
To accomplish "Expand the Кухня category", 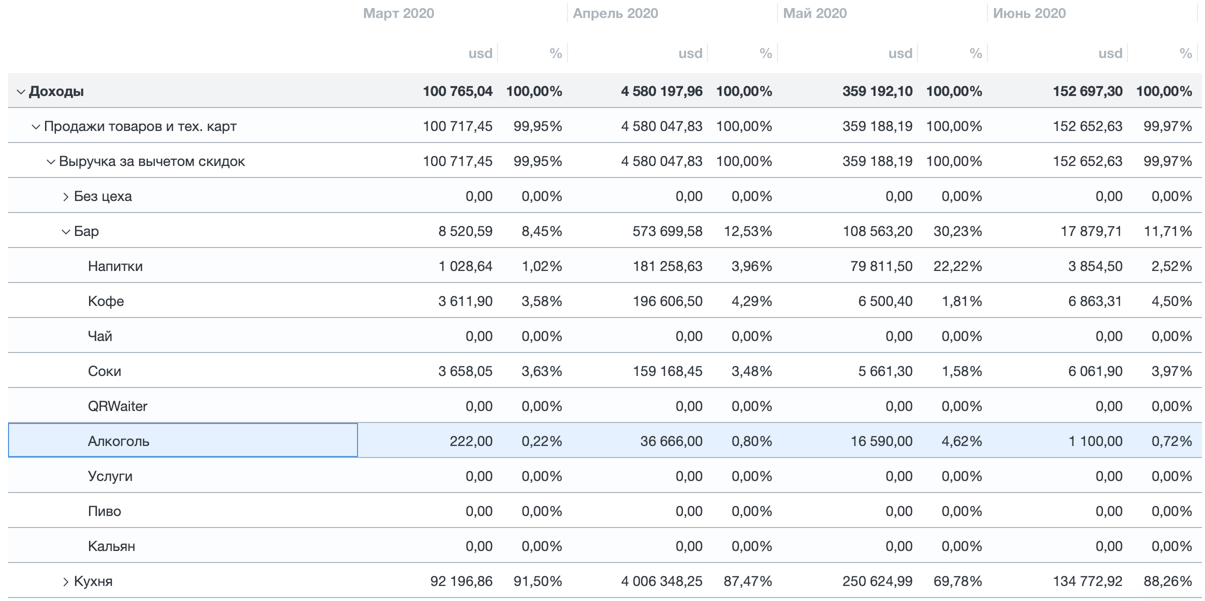I will click(66, 582).
